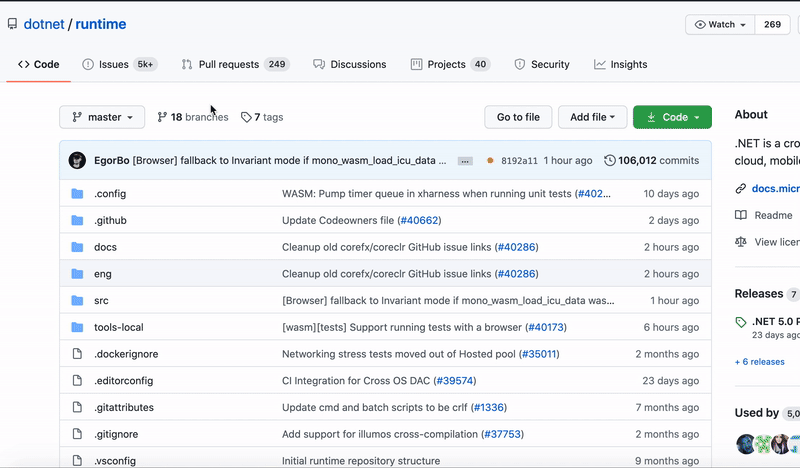Click the tag icon beside 7 tags

point(246,117)
